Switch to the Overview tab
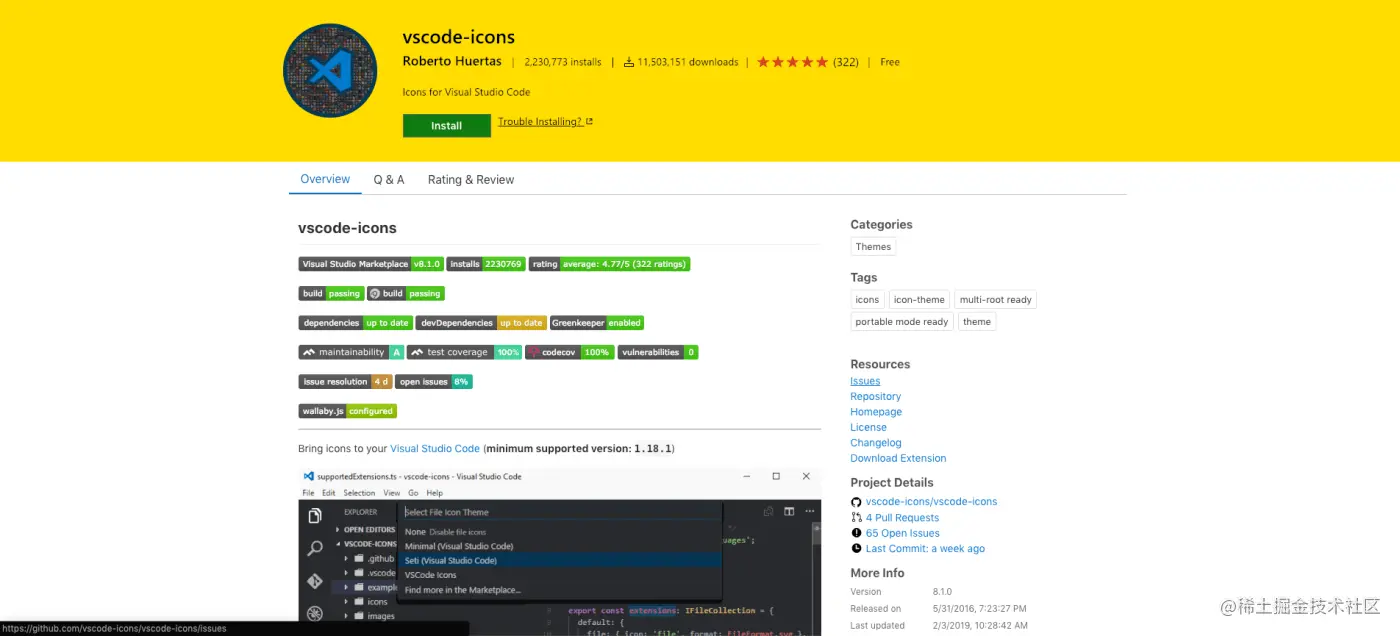 pyautogui.click(x=325, y=179)
